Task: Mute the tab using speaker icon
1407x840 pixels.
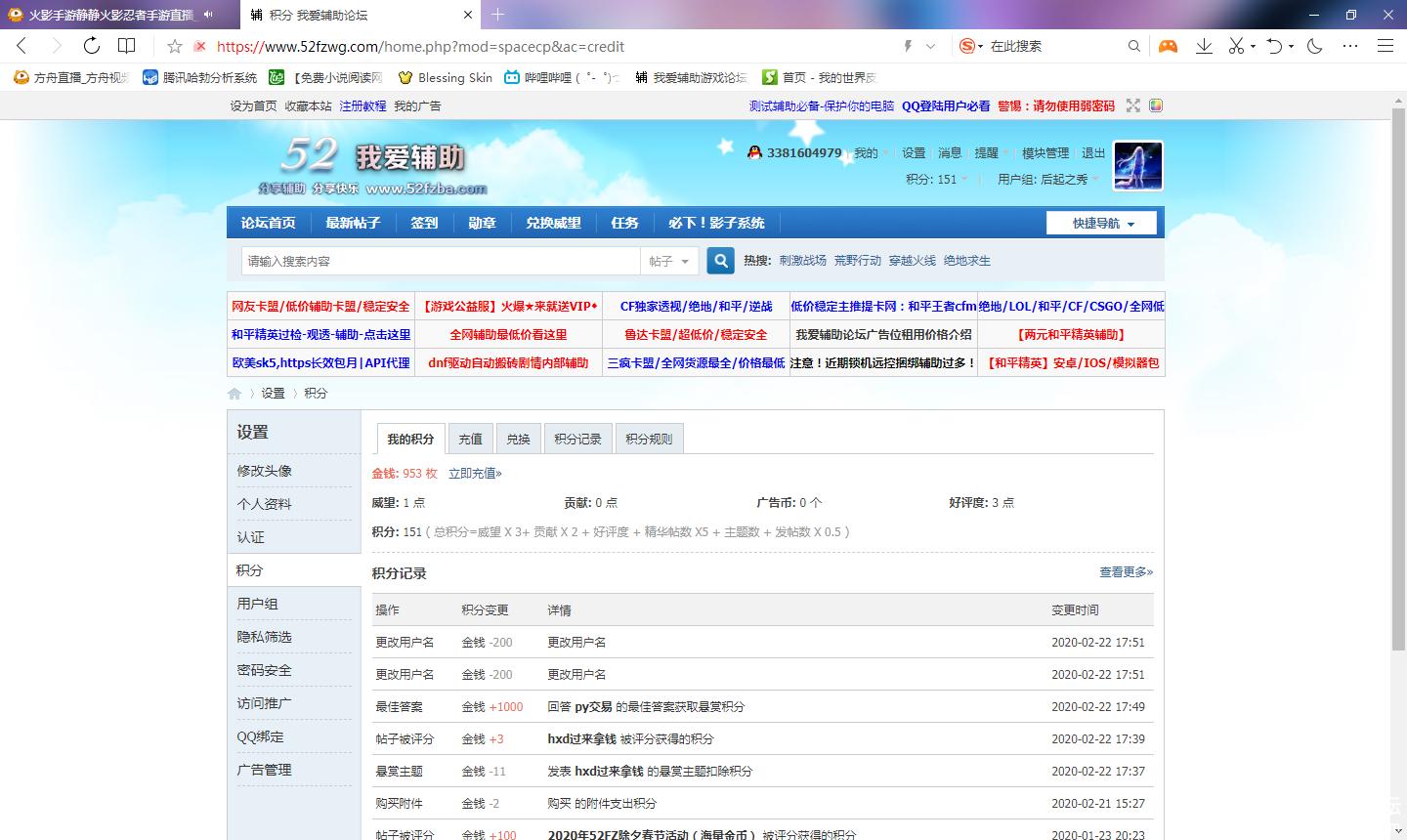Action: pyautogui.click(x=208, y=15)
